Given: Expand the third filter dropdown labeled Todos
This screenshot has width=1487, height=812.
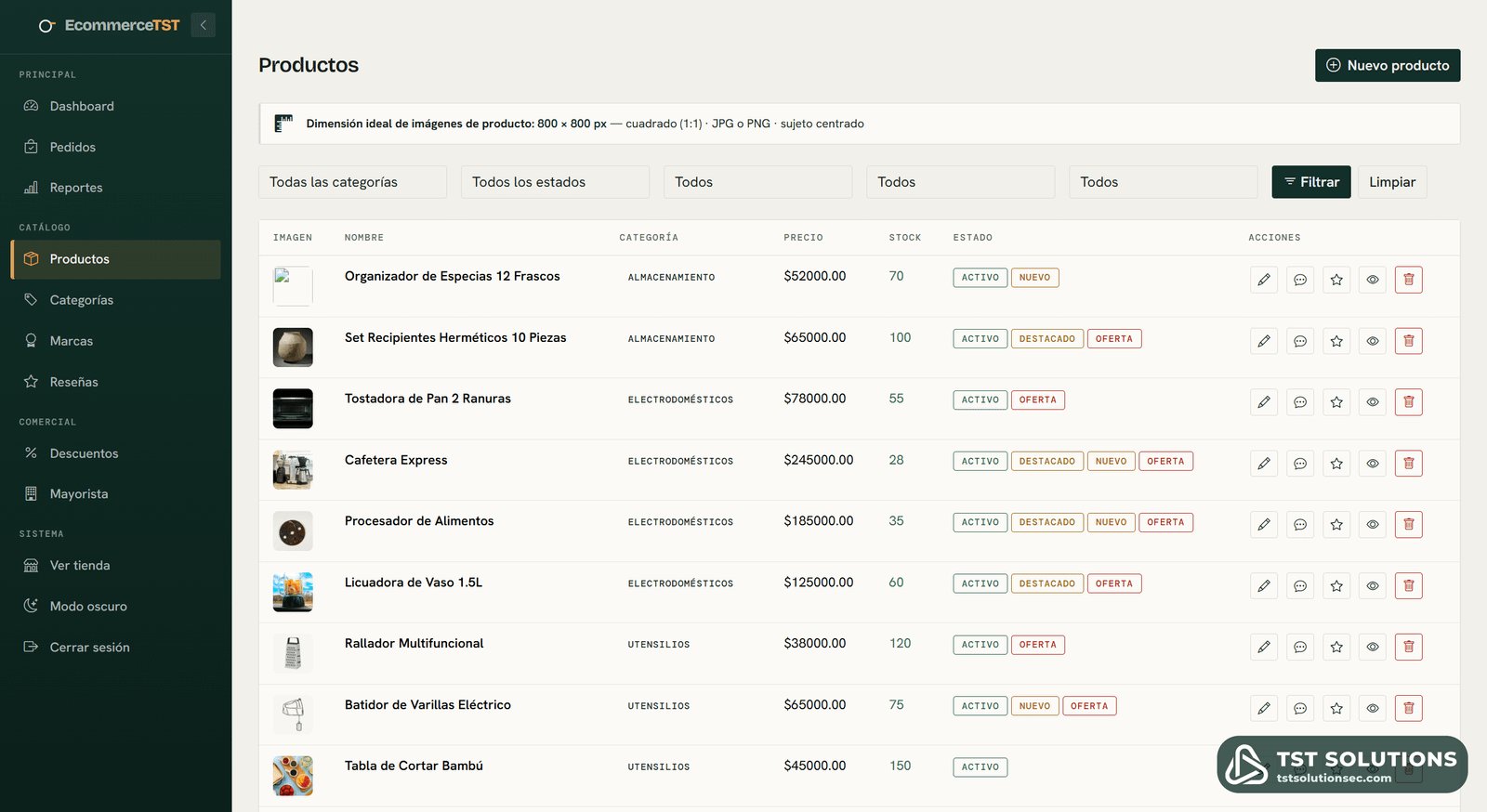Looking at the screenshot, I should point(757,182).
